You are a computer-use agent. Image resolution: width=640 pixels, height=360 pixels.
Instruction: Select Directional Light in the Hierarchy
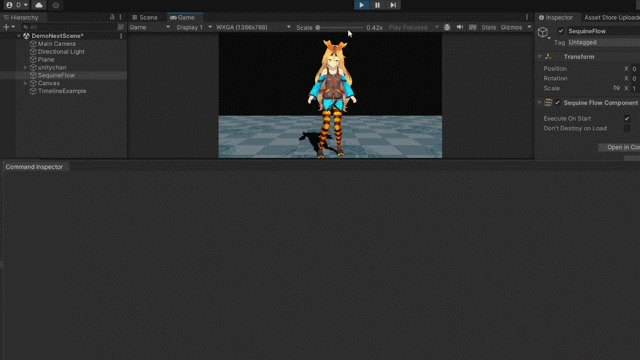click(61, 51)
